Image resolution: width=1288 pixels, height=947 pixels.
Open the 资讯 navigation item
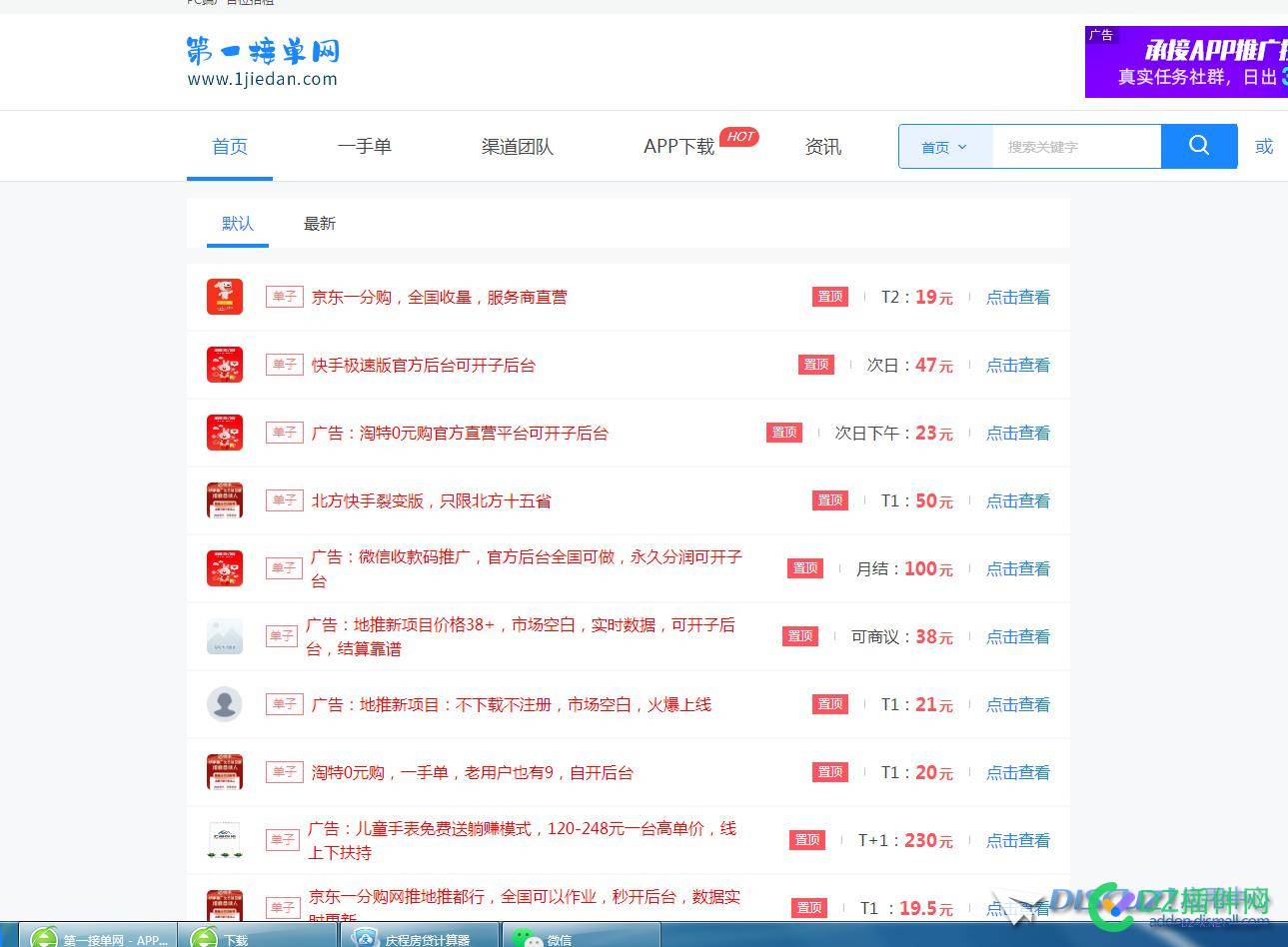[823, 147]
